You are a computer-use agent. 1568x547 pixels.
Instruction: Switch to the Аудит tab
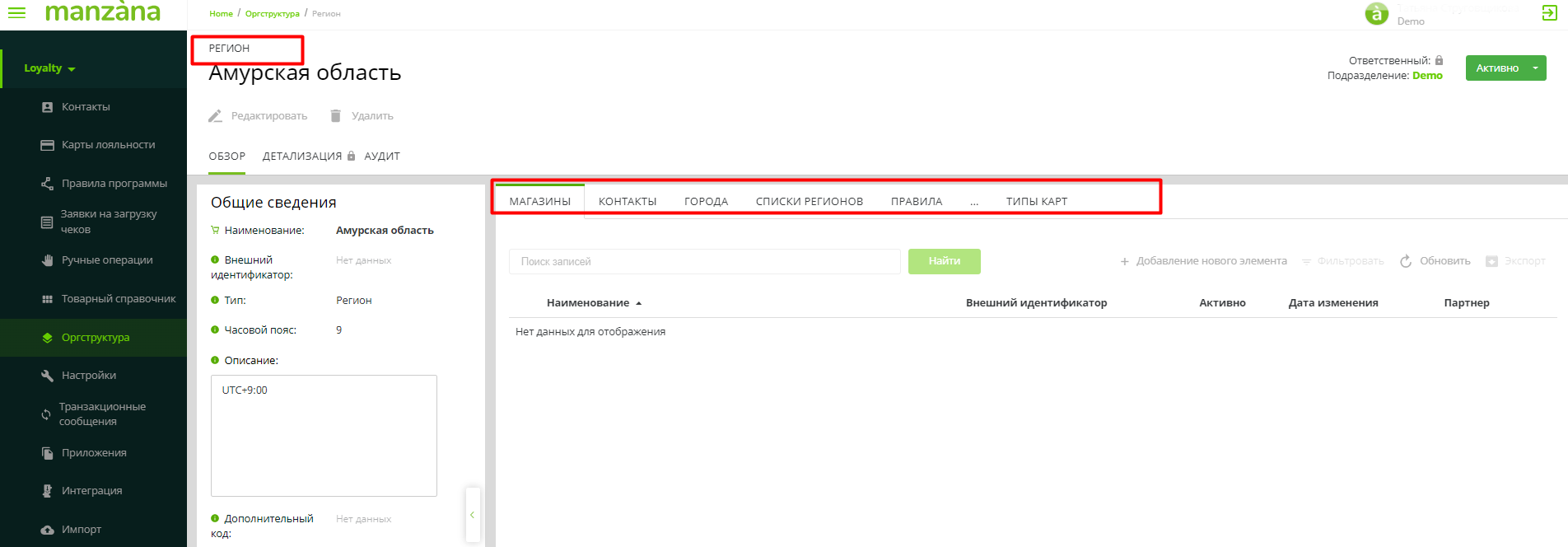(x=382, y=157)
